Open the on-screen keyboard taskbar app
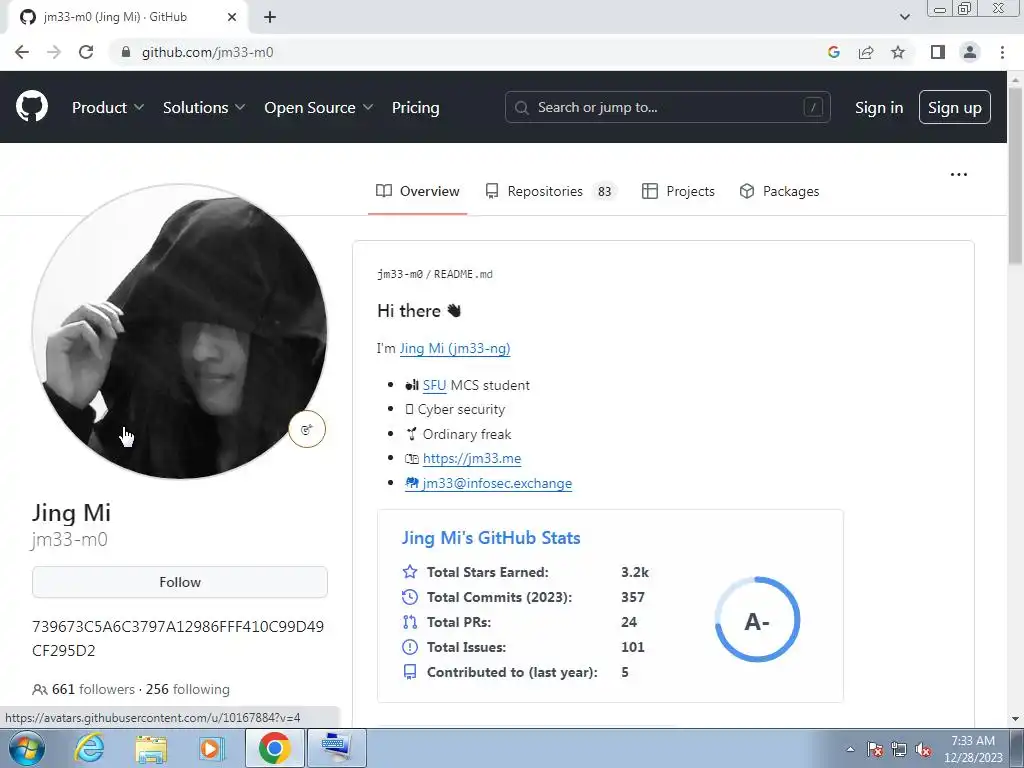 point(336,748)
